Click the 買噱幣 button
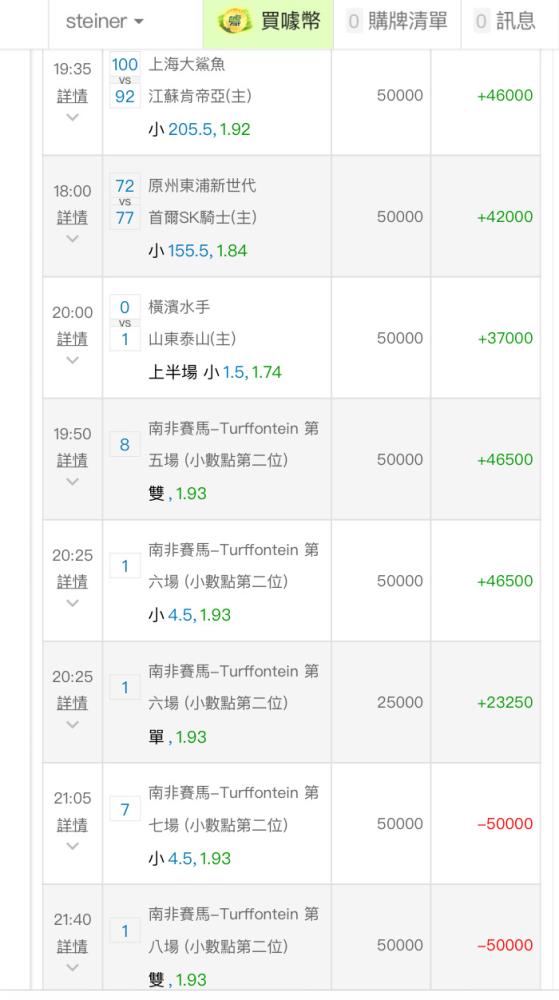Screen dimensions: 559x1000 [268, 22]
